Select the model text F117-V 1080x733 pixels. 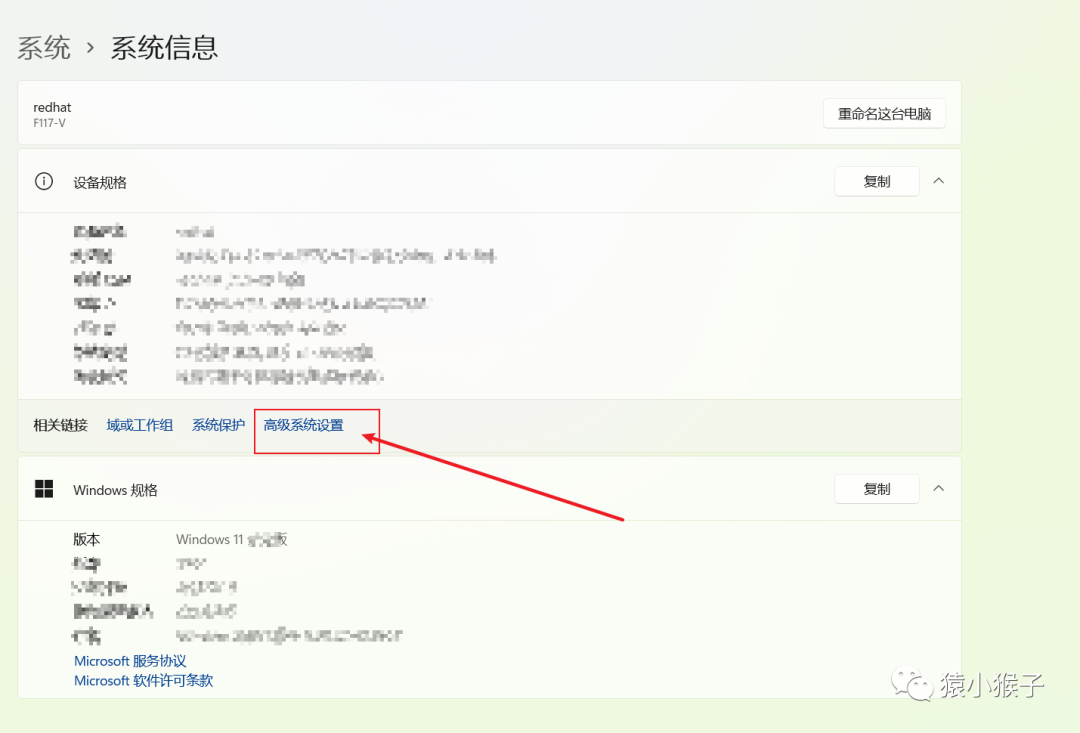[49, 123]
